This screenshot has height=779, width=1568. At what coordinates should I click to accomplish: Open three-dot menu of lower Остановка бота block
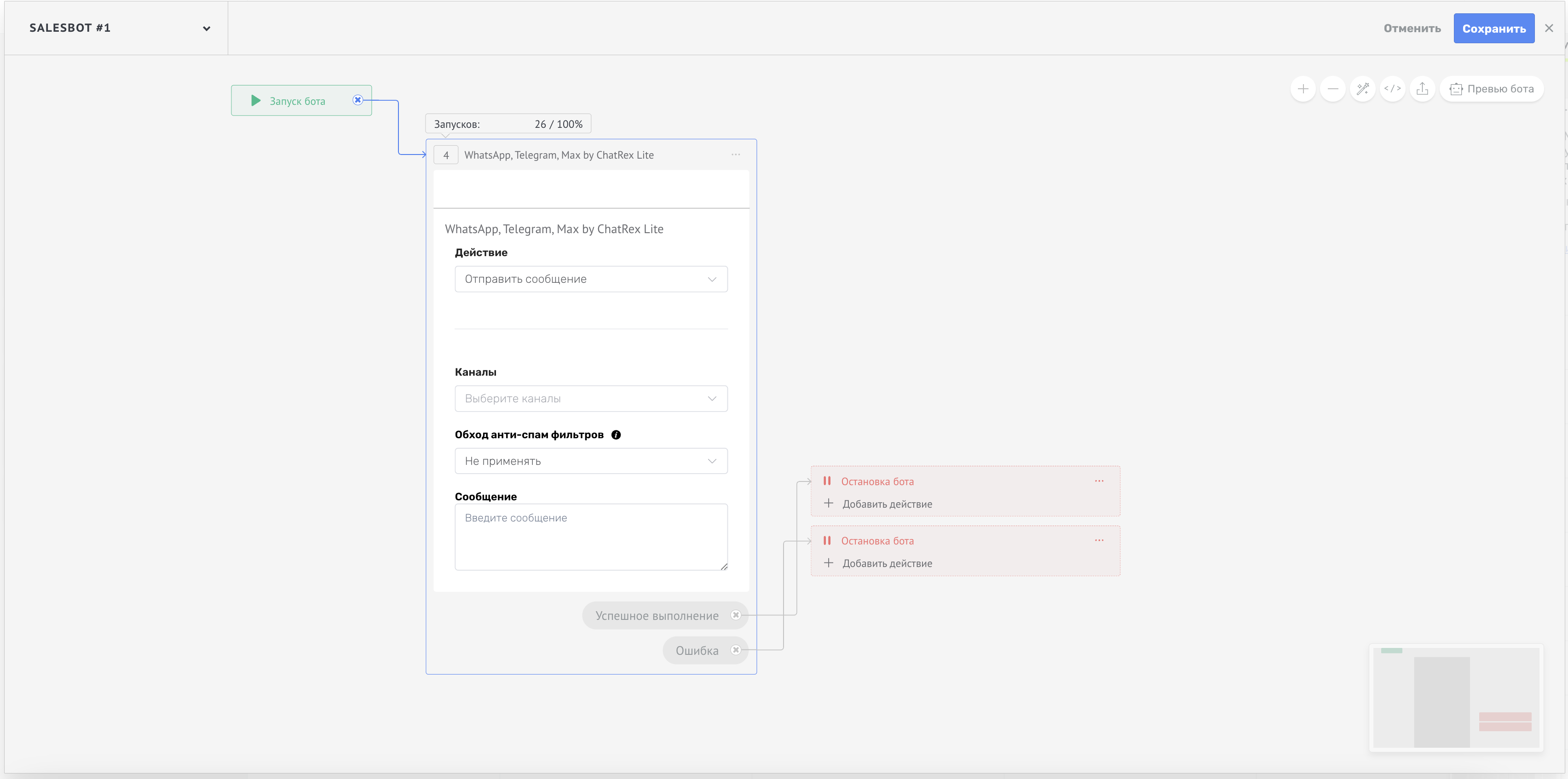tap(1099, 540)
